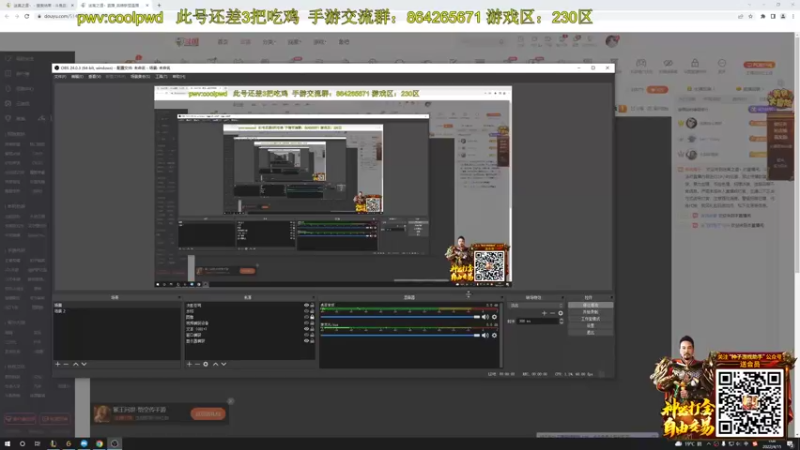This screenshot has width=800, height=450.
Task: Remove selected source with minus icon in Sources panel
Action: tap(197, 364)
